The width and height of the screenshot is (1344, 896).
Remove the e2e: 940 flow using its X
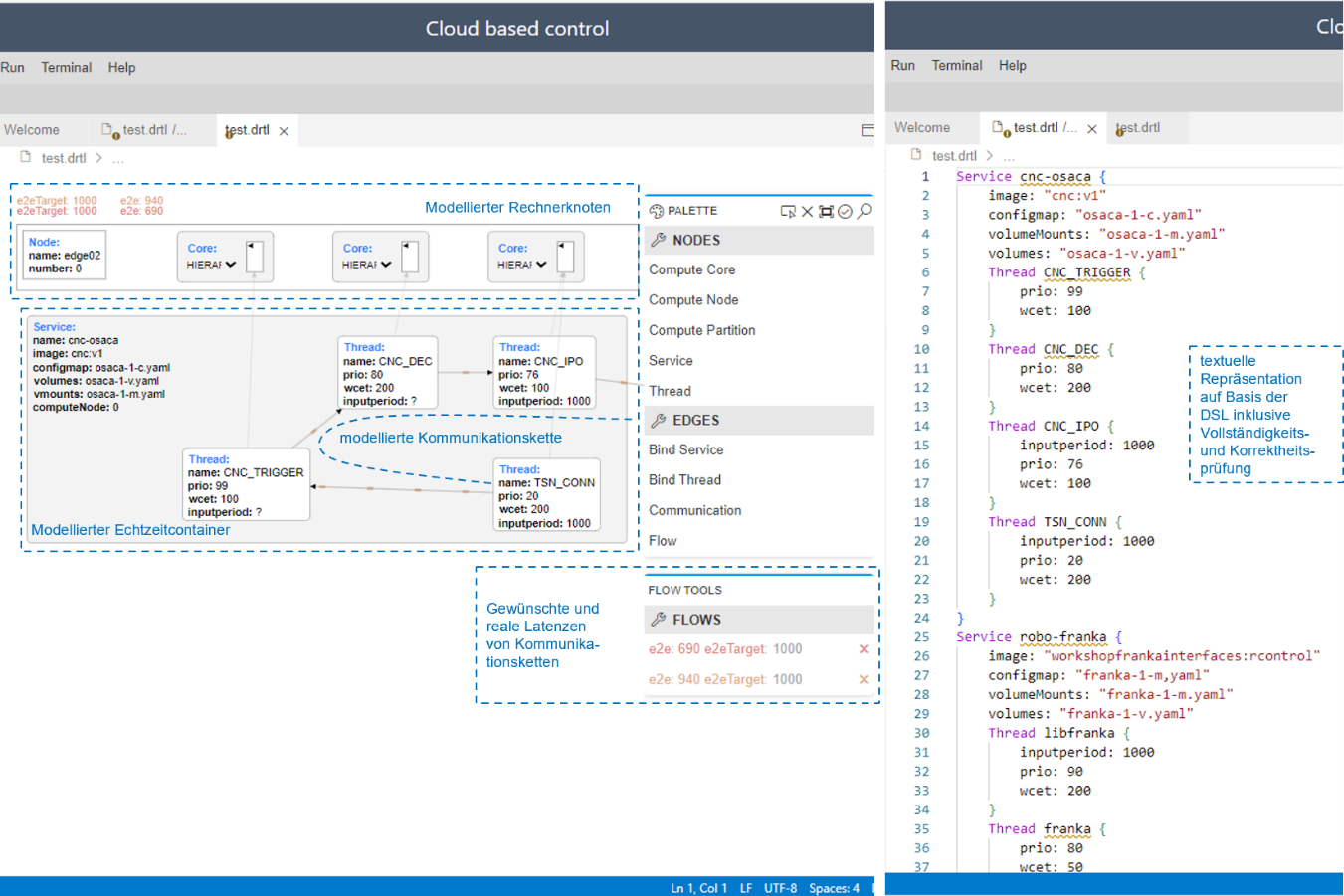[864, 679]
